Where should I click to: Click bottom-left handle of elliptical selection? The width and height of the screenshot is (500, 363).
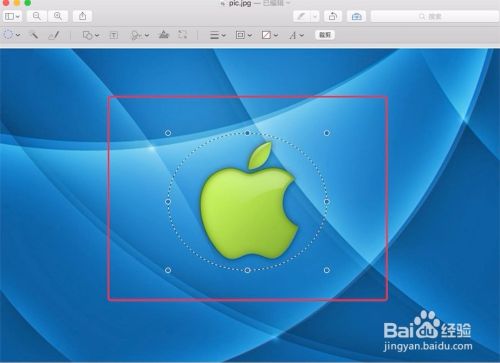tap(168, 270)
